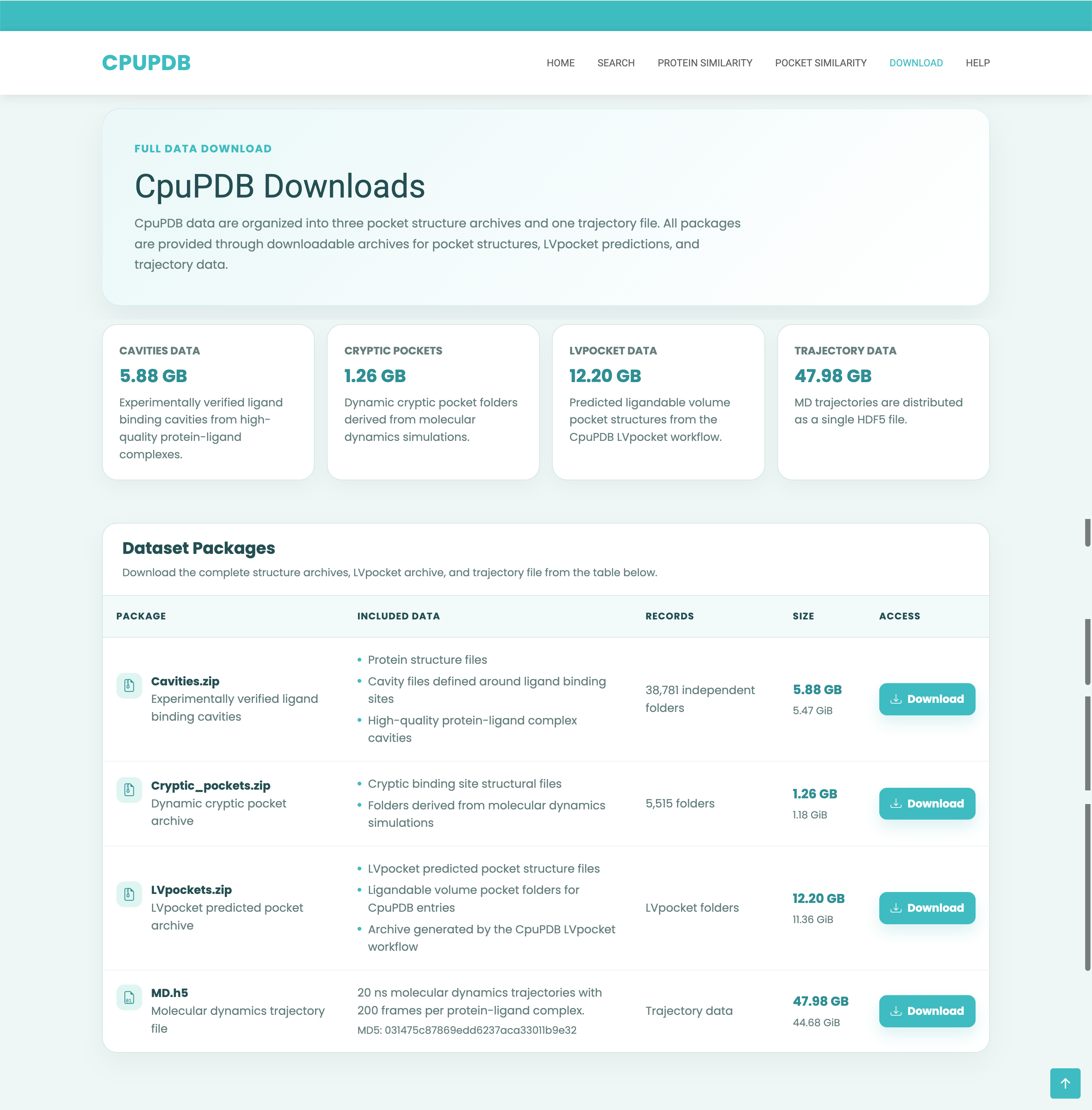Viewport: 1092px width, 1110px height.
Task: Click the 'LVpocket folders' records cell
Action: click(x=692, y=908)
